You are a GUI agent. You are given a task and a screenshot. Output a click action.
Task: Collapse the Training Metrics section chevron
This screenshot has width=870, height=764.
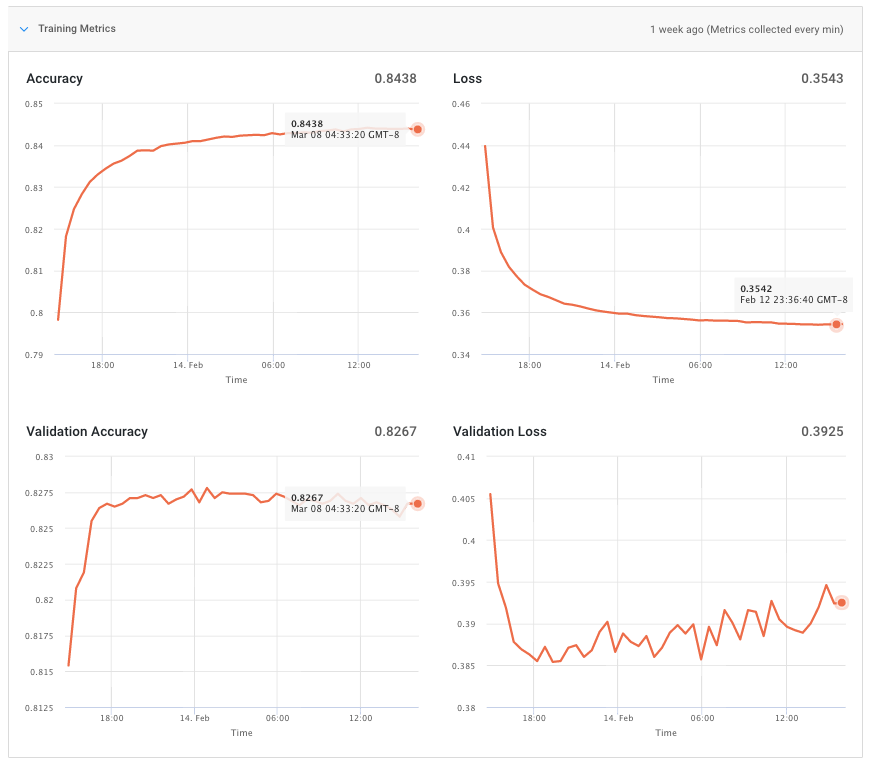24,29
